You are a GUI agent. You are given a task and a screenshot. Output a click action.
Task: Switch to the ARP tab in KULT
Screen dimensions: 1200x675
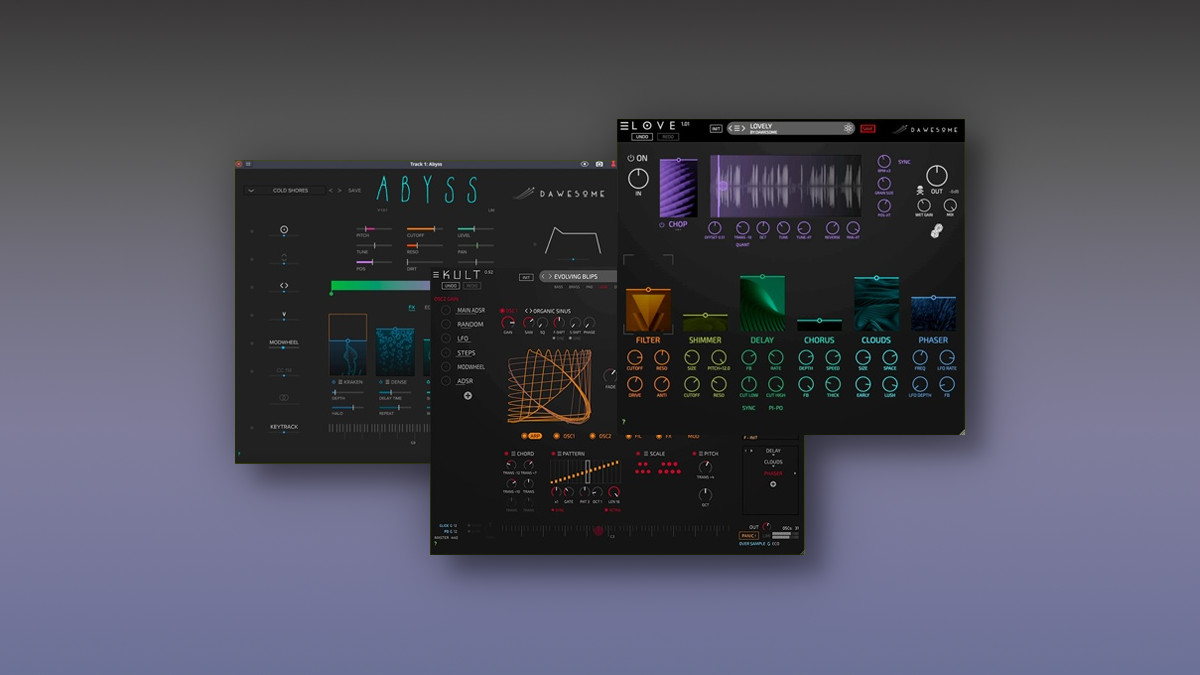(532, 436)
